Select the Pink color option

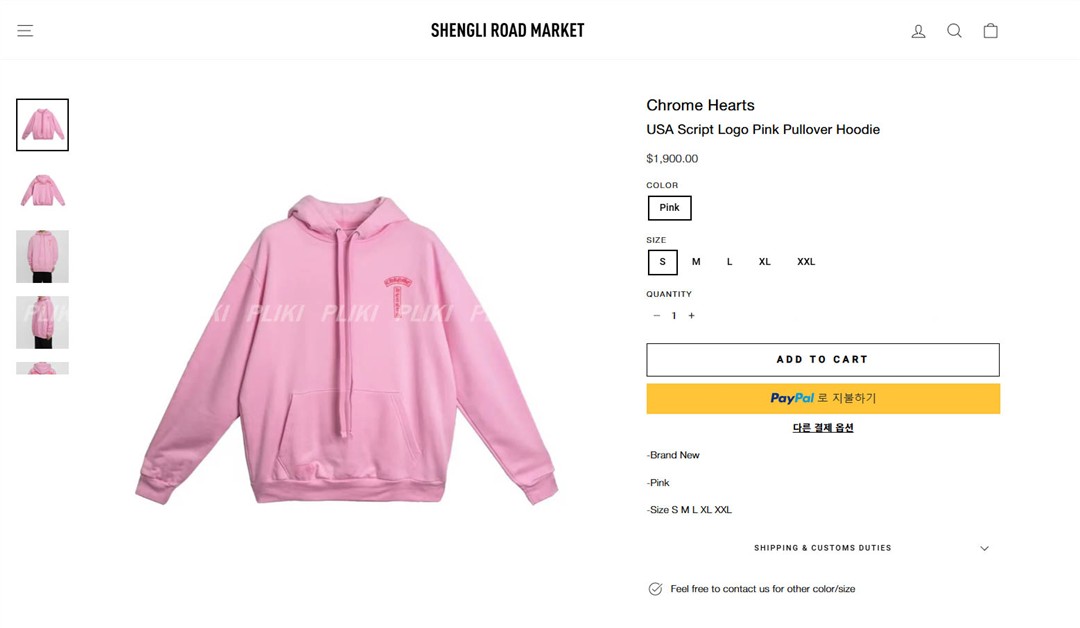[669, 208]
